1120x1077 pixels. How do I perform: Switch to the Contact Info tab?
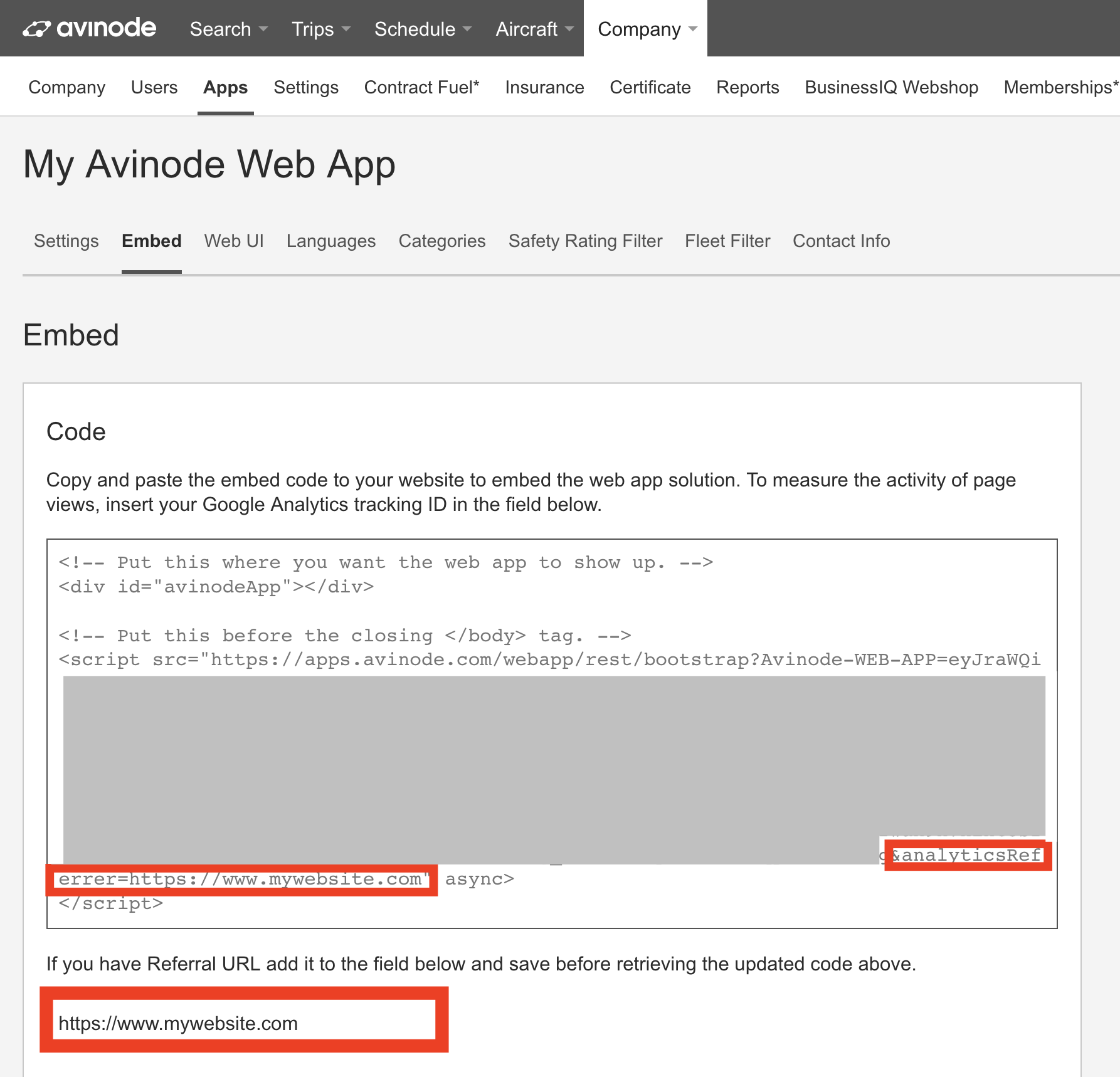pyautogui.click(x=842, y=241)
